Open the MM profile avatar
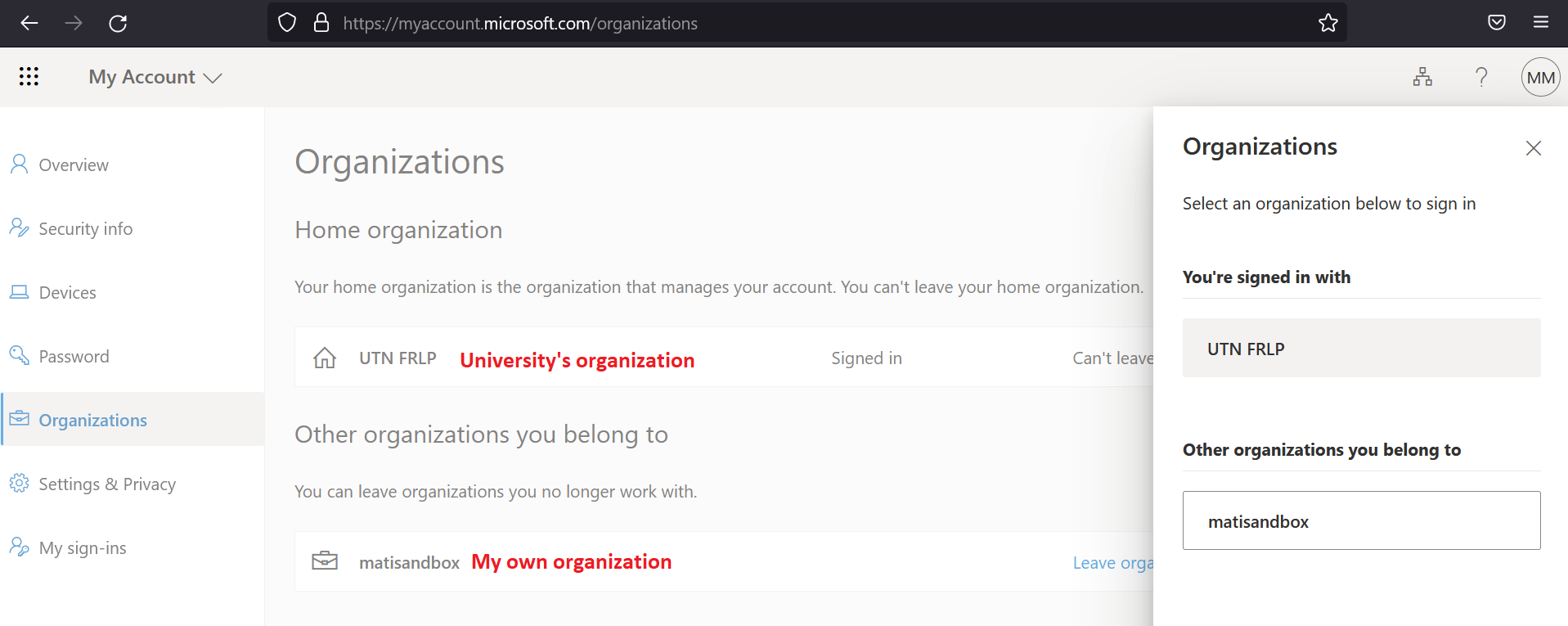1568x626 pixels. pos(1541,77)
